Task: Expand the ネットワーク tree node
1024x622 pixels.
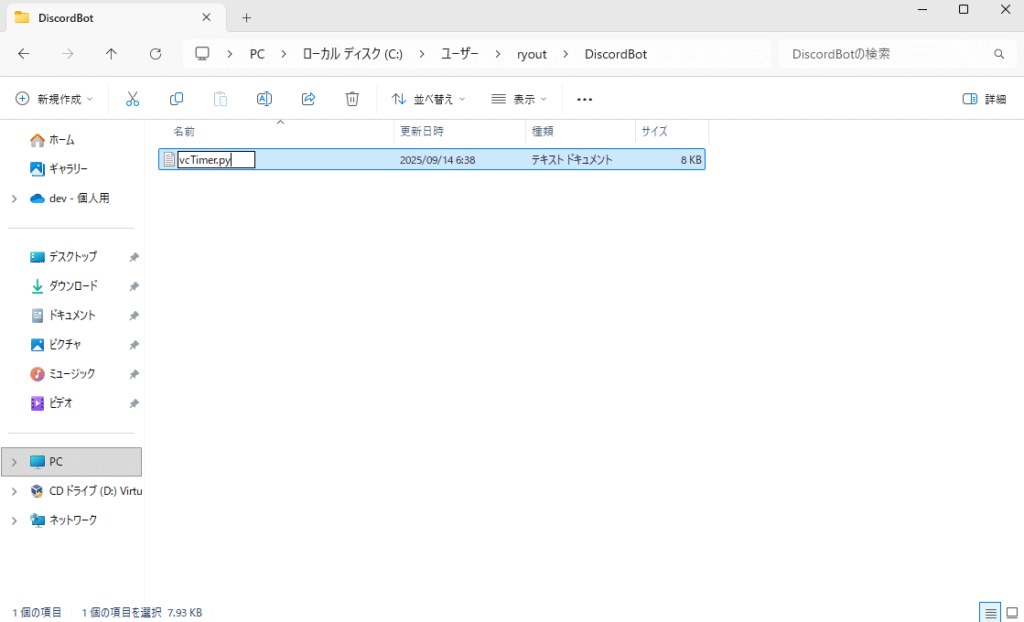Action: click(x=14, y=521)
